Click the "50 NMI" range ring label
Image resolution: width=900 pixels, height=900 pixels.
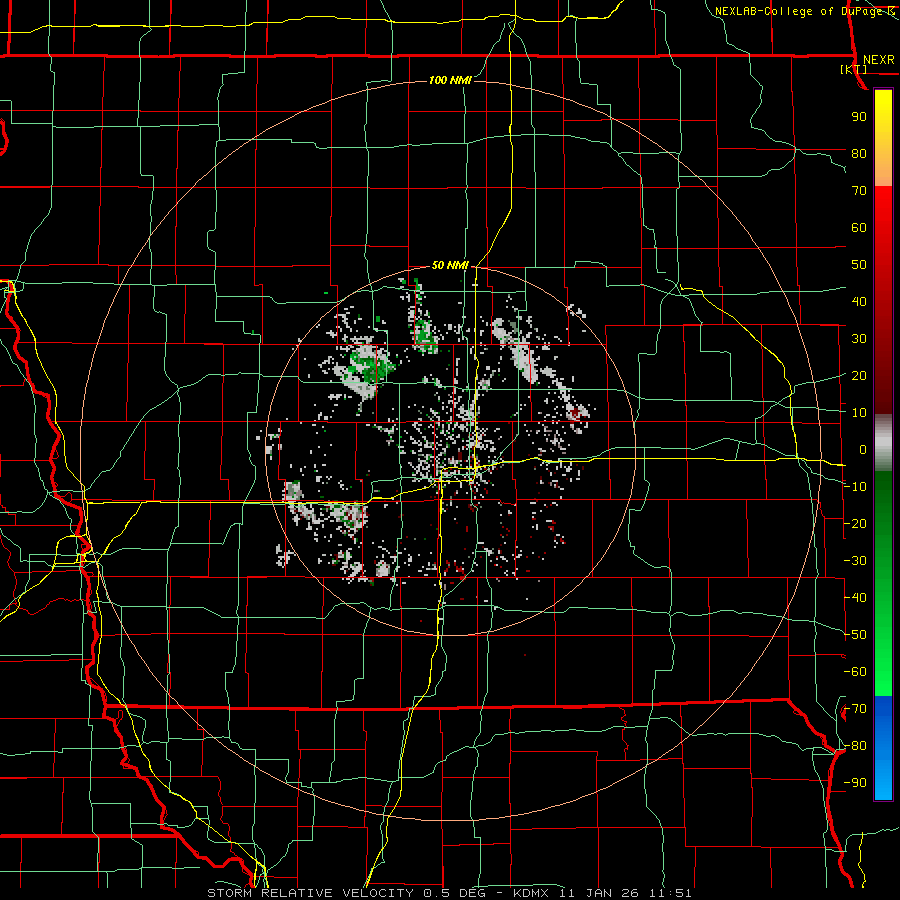[x=450, y=265]
